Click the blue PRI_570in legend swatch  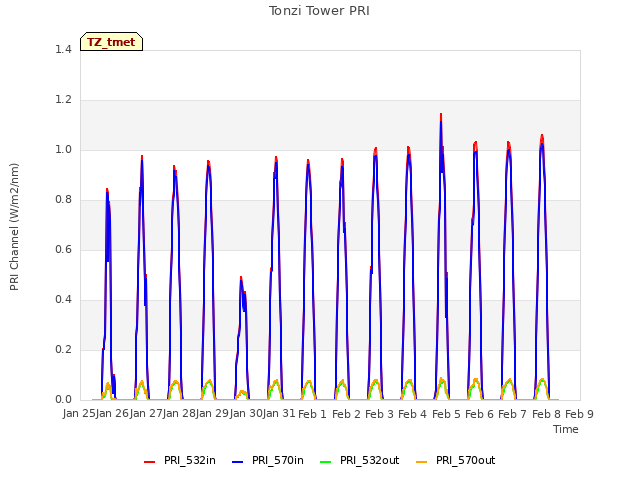238,462
